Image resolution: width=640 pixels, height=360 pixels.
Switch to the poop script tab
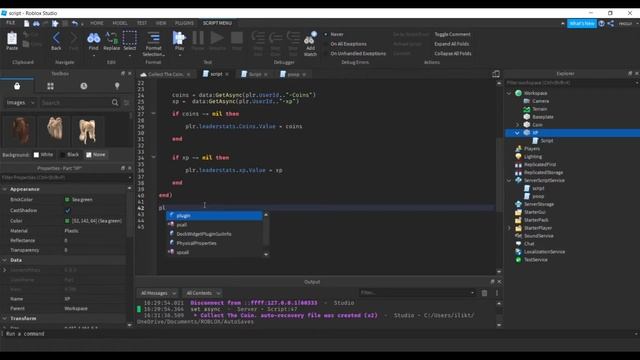point(293,74)
